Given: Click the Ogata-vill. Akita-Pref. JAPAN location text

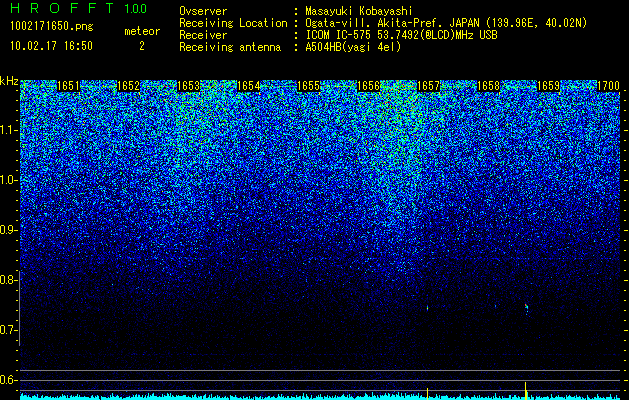Looking at the screenshot, I should coord(446,23).
